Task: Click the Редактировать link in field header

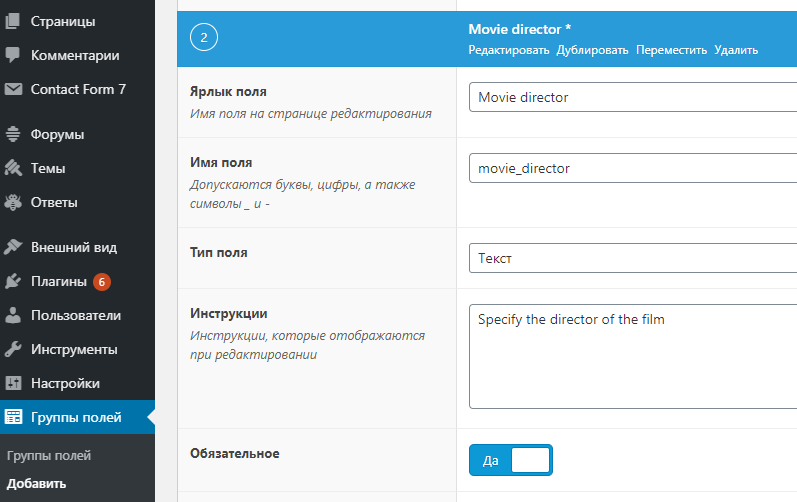Action: (509, 50)
